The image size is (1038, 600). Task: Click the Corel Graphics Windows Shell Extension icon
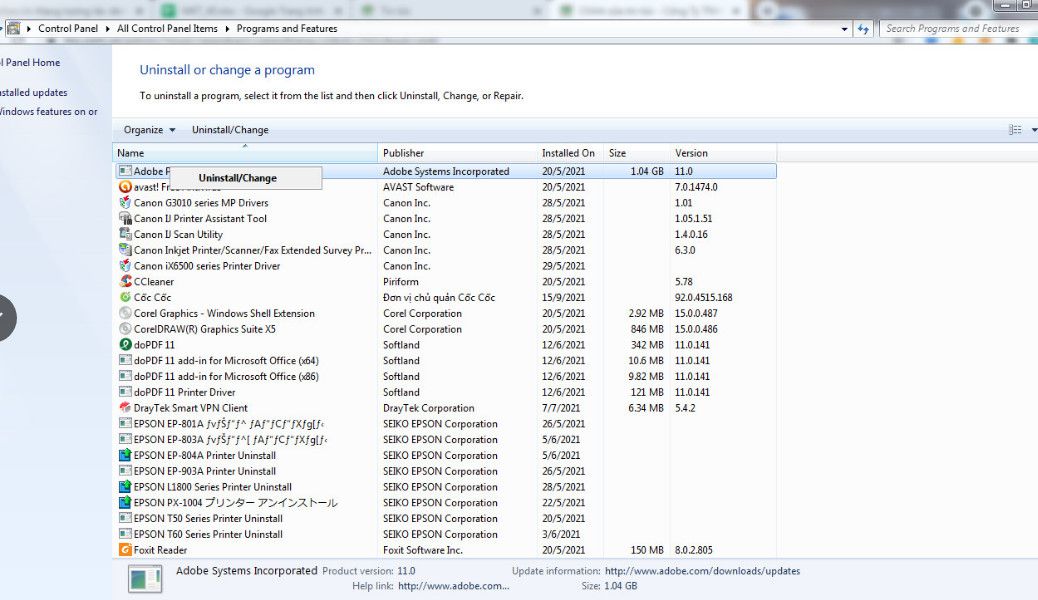pos(125,313)
